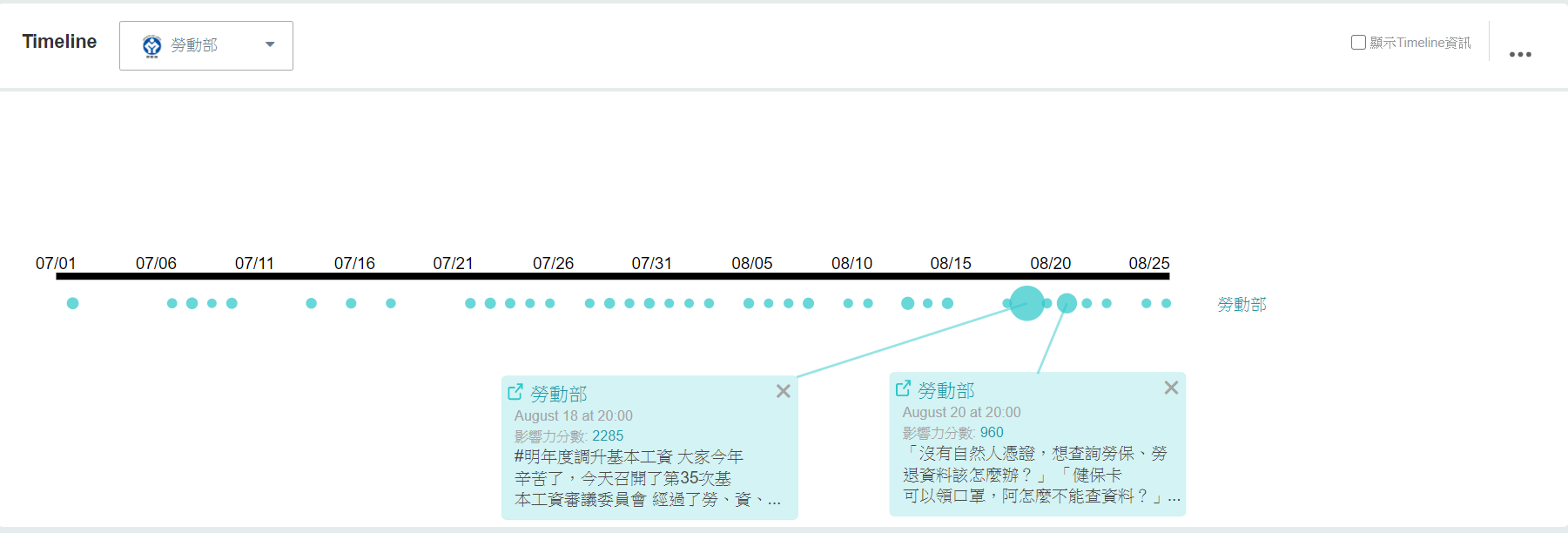Open the 勞動部 source combo box
The image size is (1568, 533).
point(206,45)
